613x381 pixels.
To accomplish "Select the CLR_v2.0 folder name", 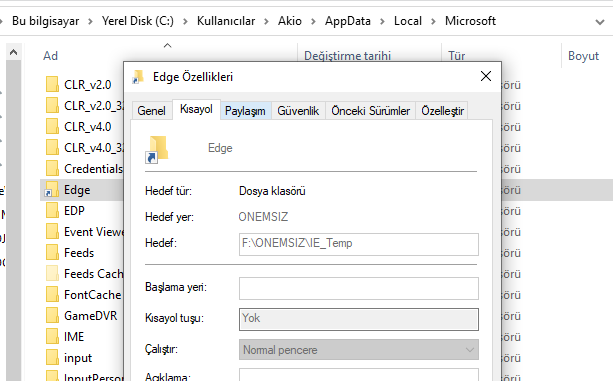I will click(88, 85).
